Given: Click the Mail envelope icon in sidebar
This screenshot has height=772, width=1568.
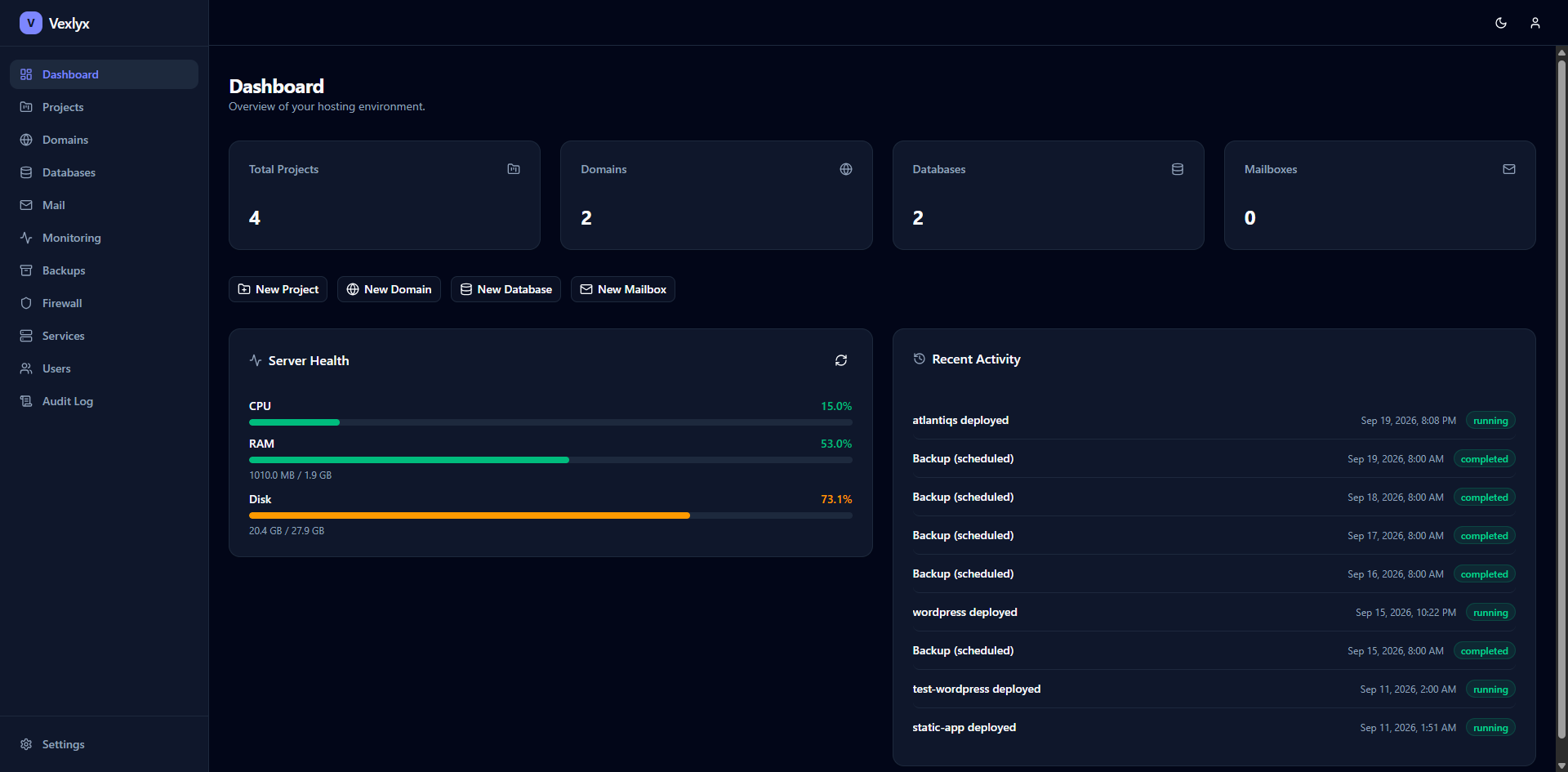Looking at the screenshot, I should point(26,205).
